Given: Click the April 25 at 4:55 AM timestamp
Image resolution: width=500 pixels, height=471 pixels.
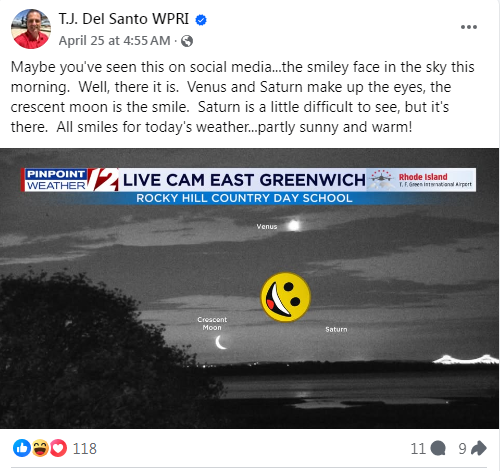Looking at the screenshot, I should point(114,41).
